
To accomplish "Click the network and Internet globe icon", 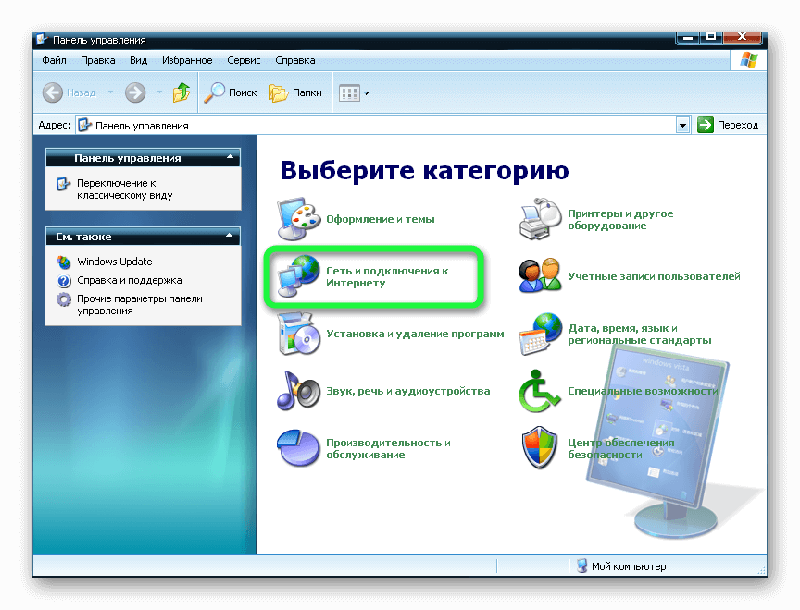I will (x=298, y=276).
